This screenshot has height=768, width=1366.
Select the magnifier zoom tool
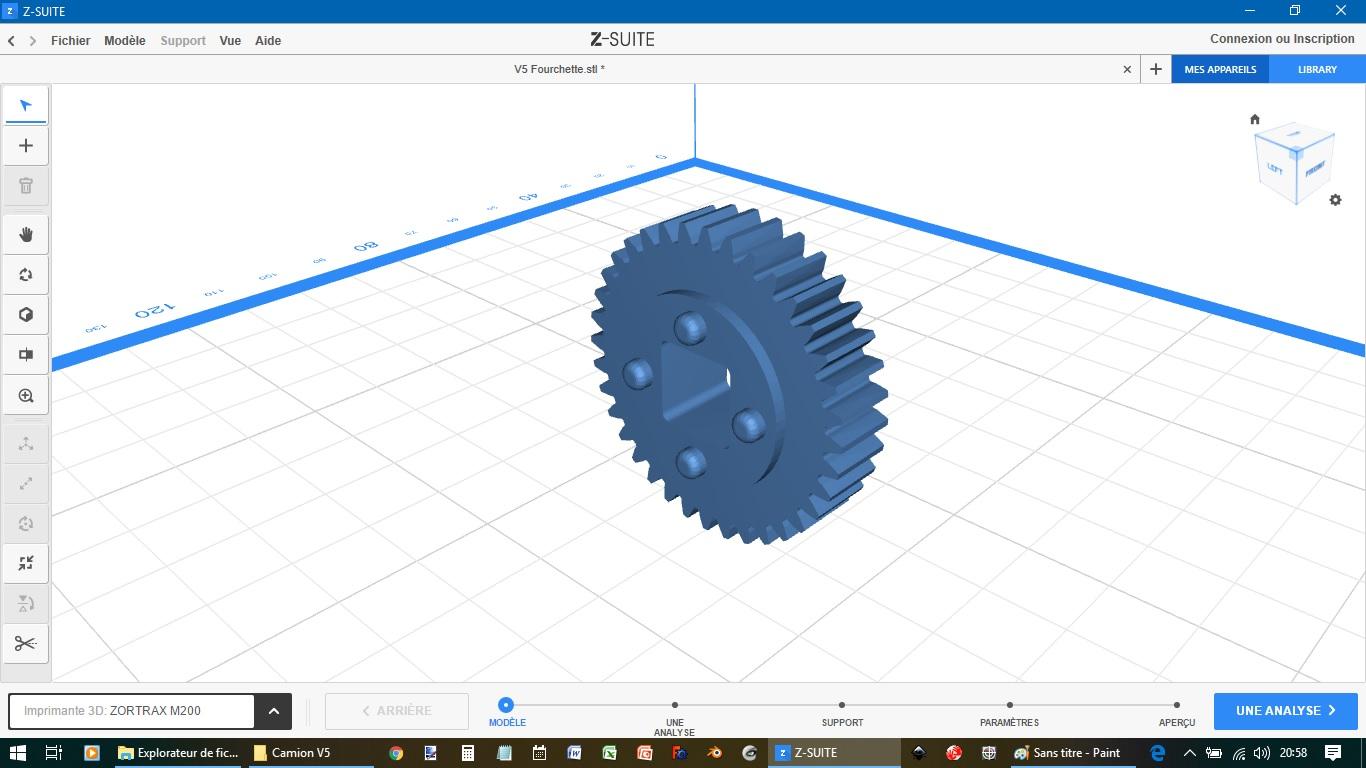click(x=26, y=395)
